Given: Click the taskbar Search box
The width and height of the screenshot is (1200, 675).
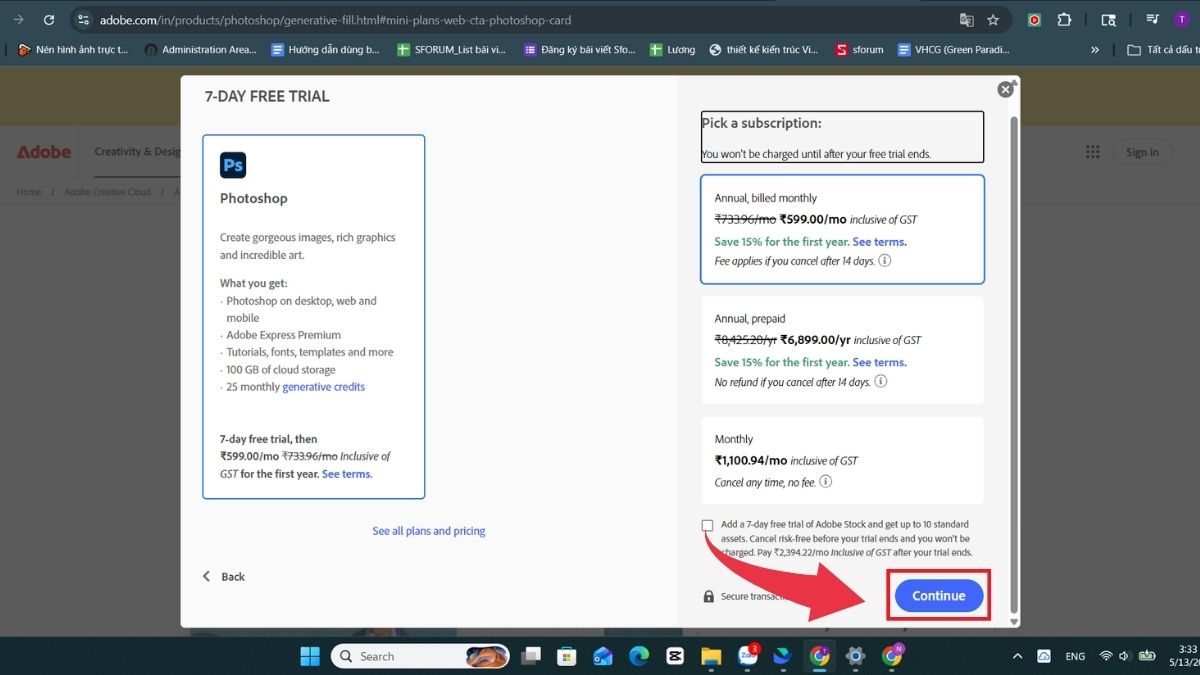Looking at the screenshot, I should click(x=420, y=656).
